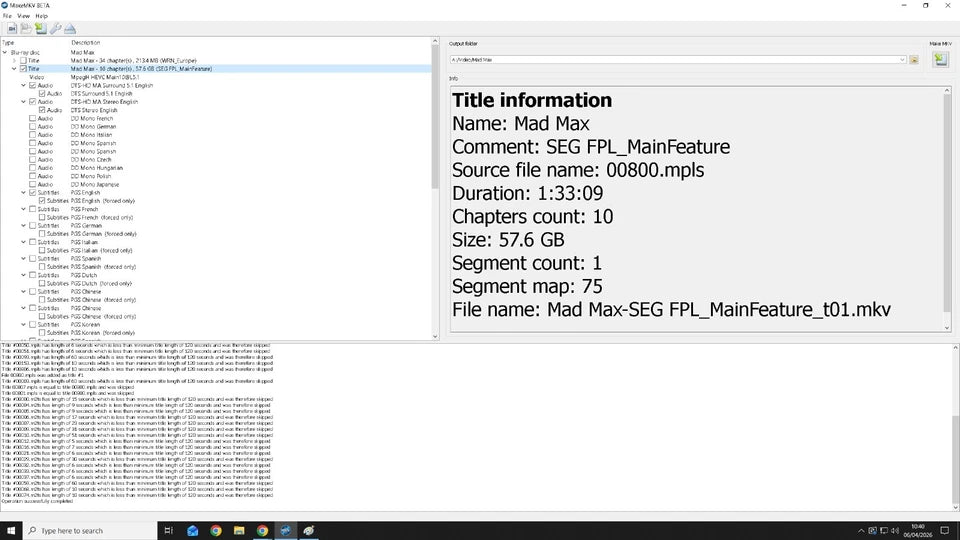Click the taskbar clock showing 10:40
The height and width of the screenshot is (540, 960).
(x=917, y=530)
